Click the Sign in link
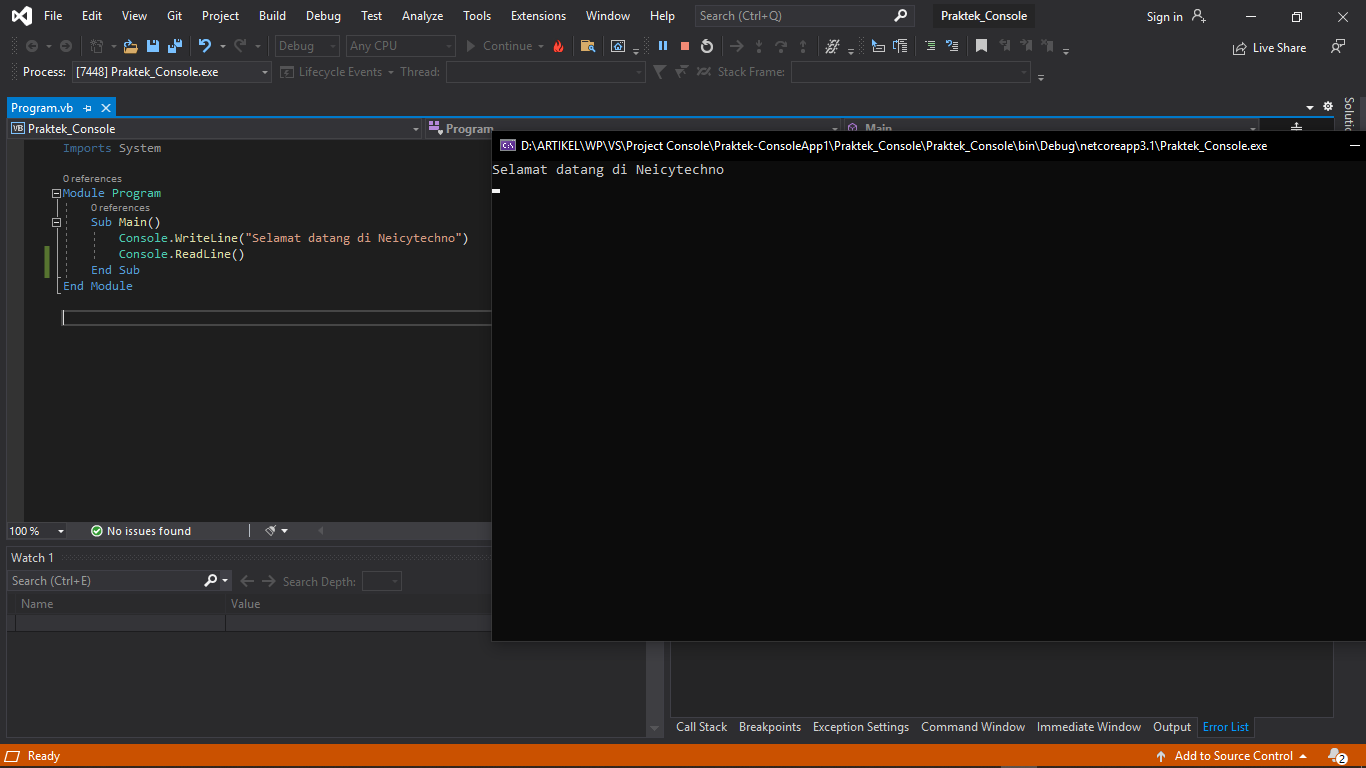The width and height of the screenshot is (1366, 768). pyautogui.click(x=1165, y=16)
